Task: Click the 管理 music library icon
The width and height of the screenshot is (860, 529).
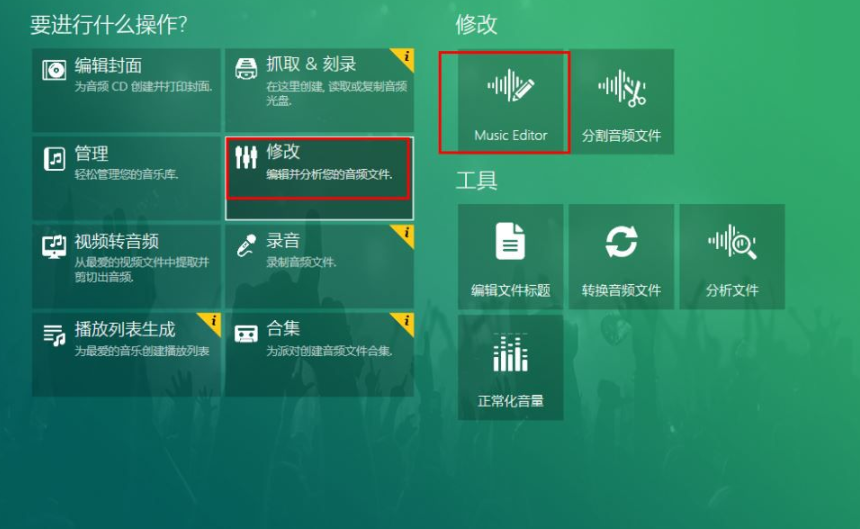Action: tap(54, 159)
